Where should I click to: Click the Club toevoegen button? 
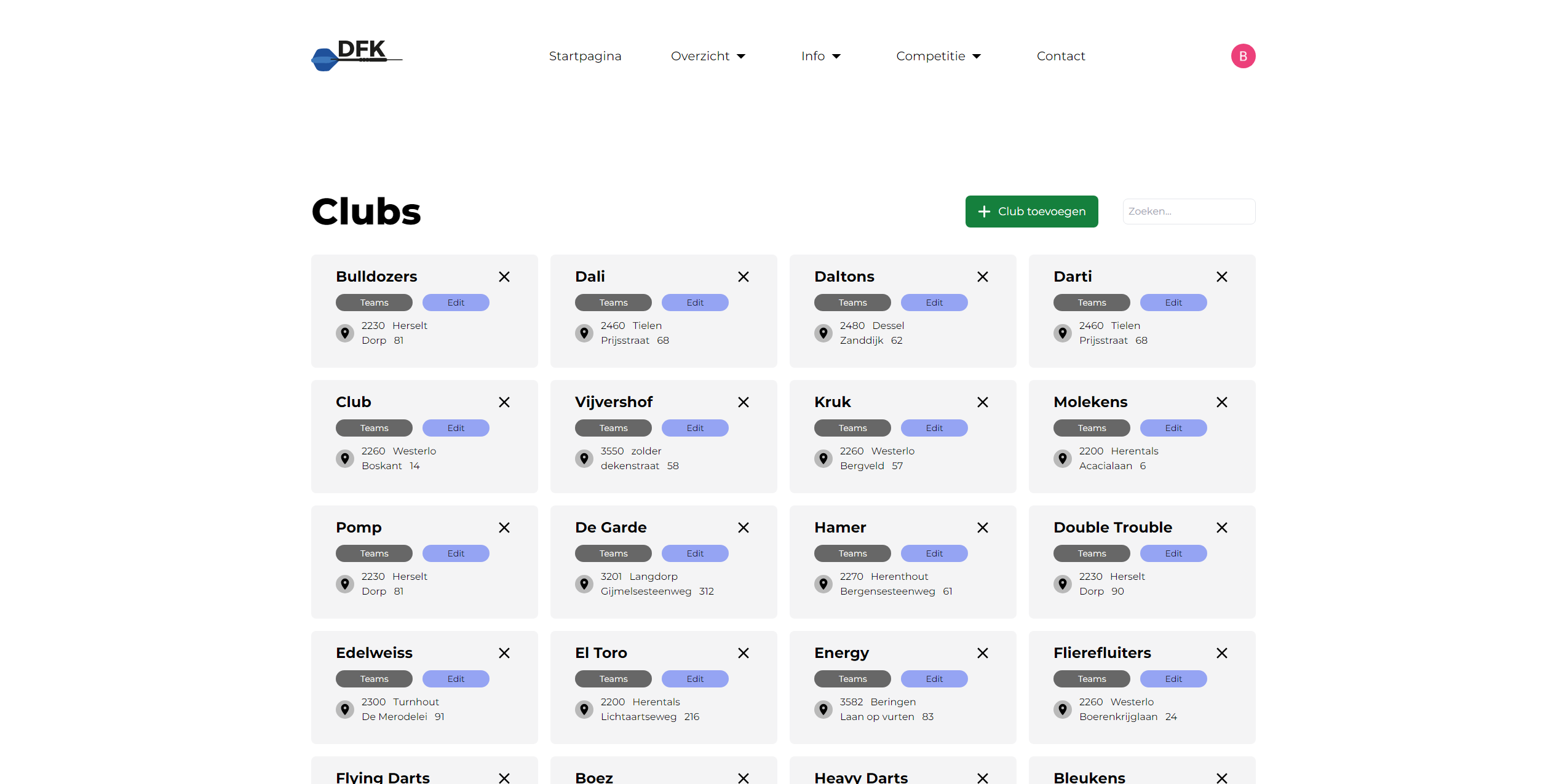point(1031,212)
